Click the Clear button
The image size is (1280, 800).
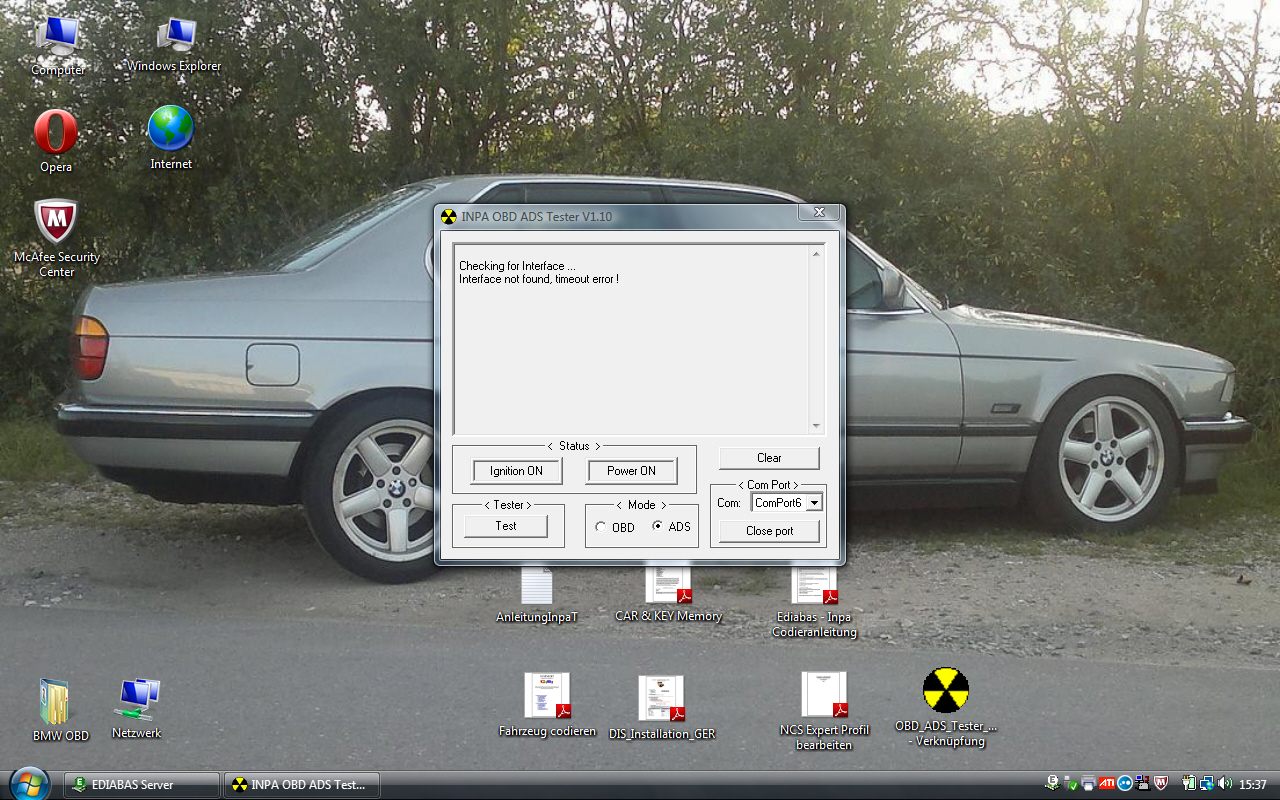click(768, 458)
